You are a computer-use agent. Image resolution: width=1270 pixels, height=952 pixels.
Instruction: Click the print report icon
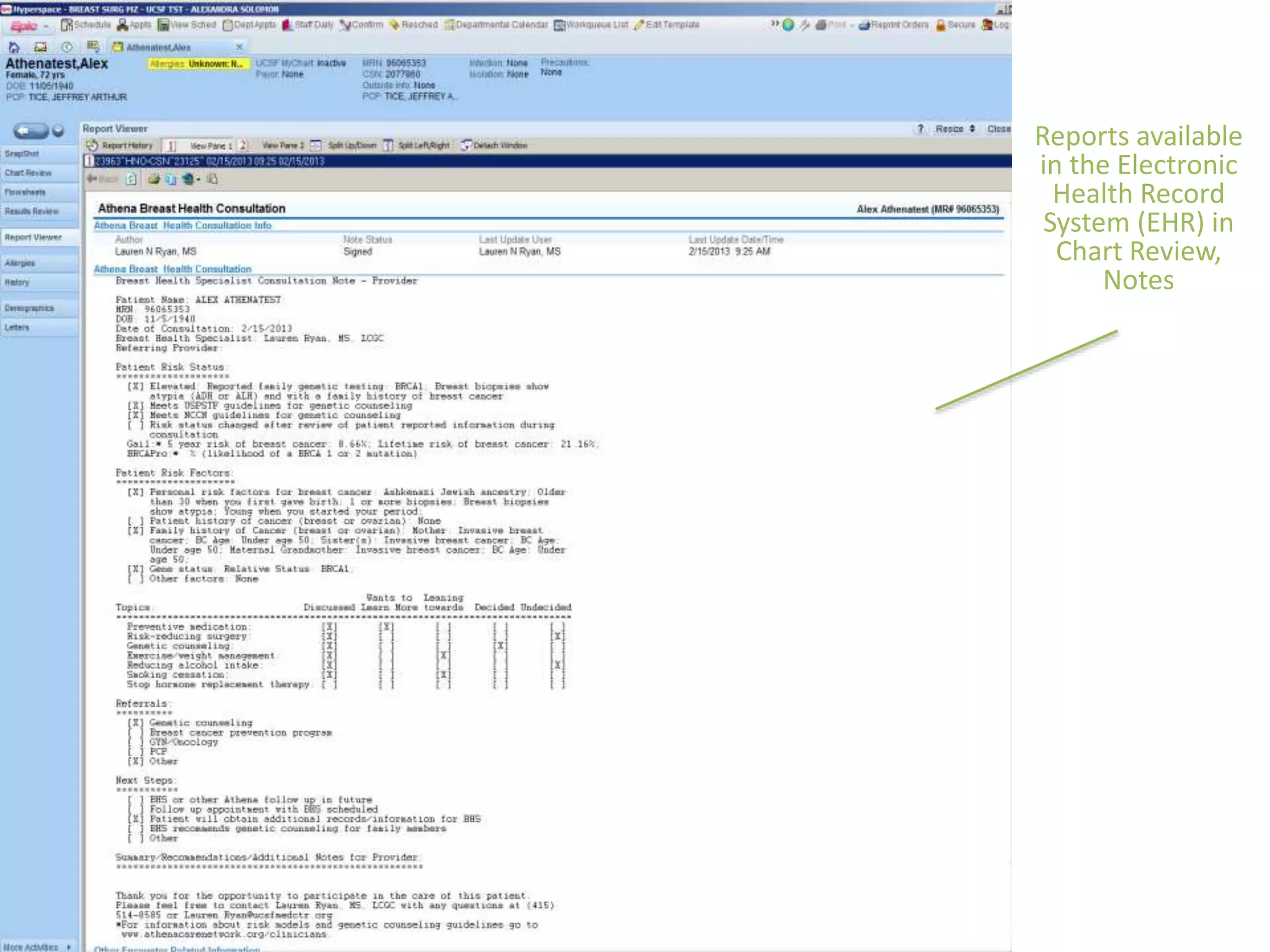154,179
